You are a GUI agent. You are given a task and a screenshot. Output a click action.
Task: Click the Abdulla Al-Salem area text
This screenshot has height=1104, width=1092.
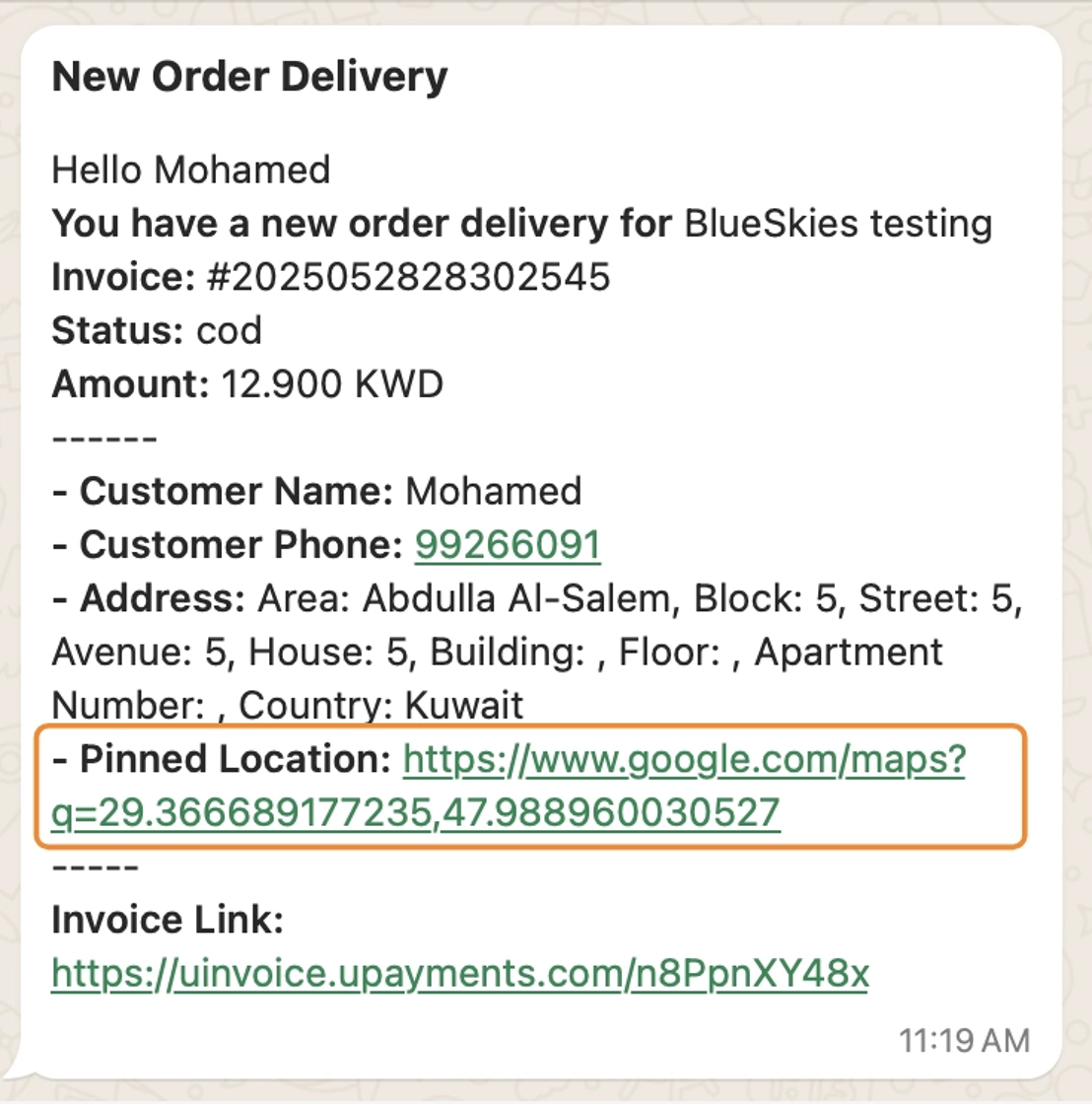click(x=516, y=598)
